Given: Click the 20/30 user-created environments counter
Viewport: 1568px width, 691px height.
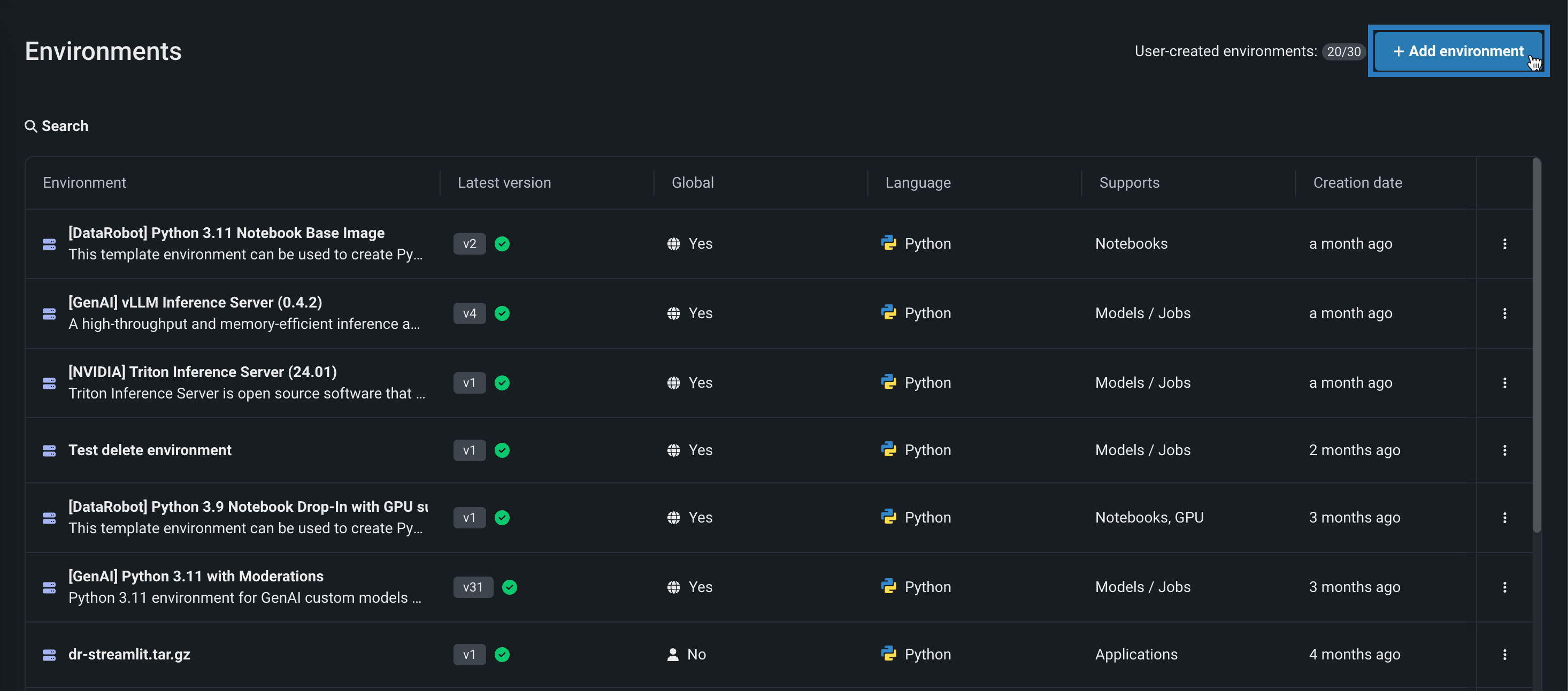Looking at the screenshot, I should pos(1343,52).
